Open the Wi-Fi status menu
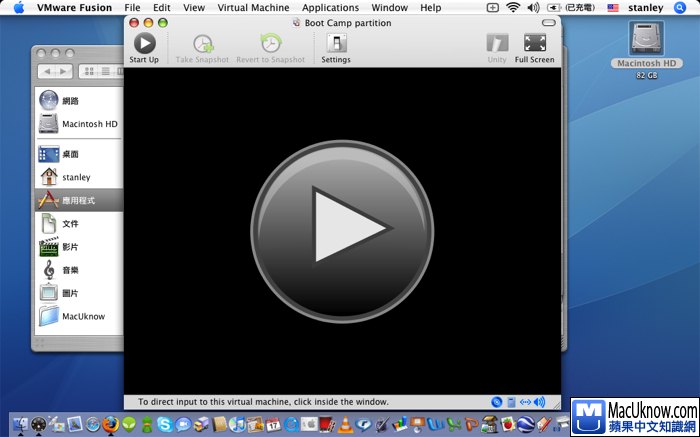Screen dimensions: 700x437 pyautogui.click(x=513, y=8)
